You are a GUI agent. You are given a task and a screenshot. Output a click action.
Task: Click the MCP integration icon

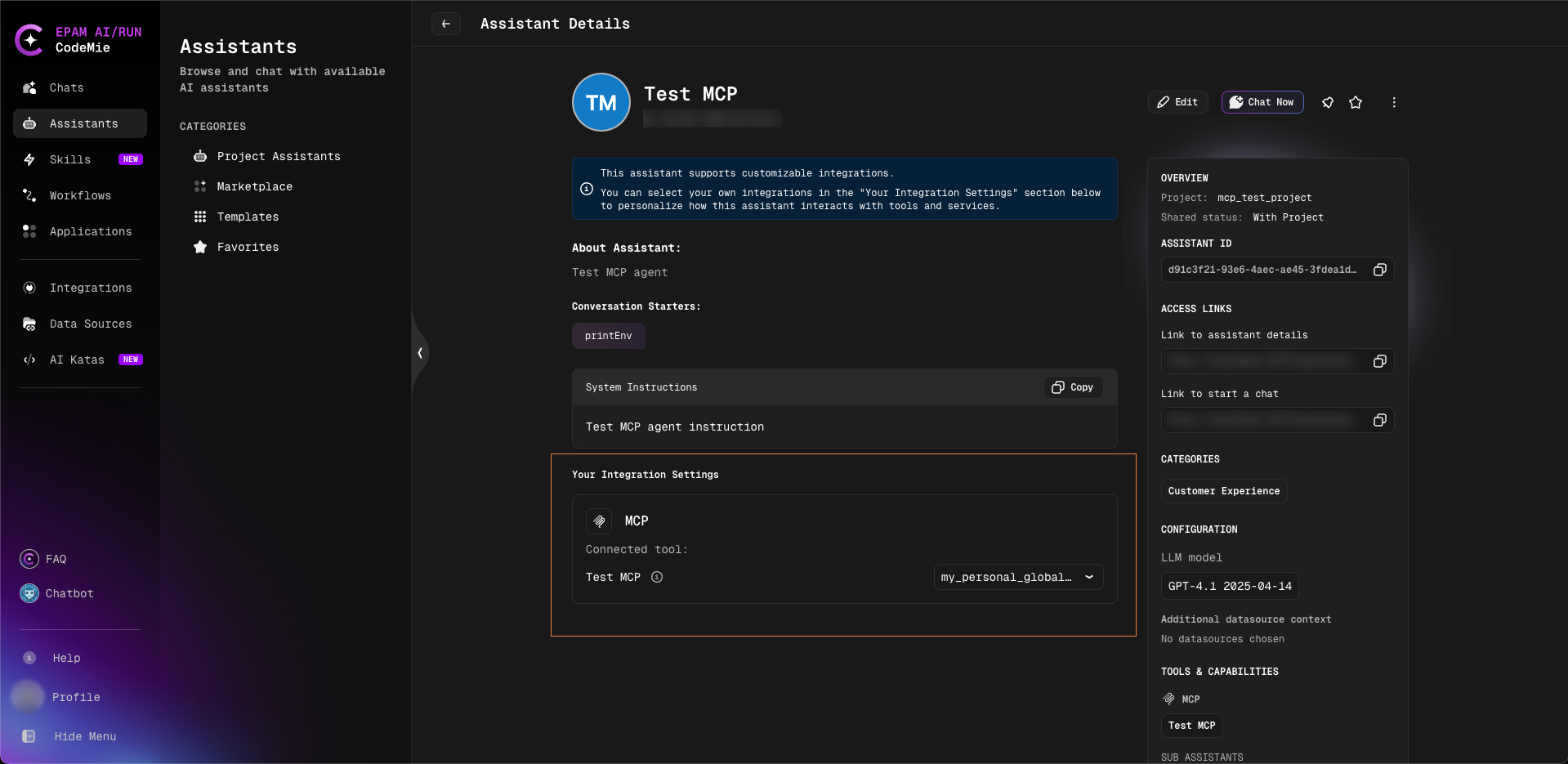click(599, 521)
